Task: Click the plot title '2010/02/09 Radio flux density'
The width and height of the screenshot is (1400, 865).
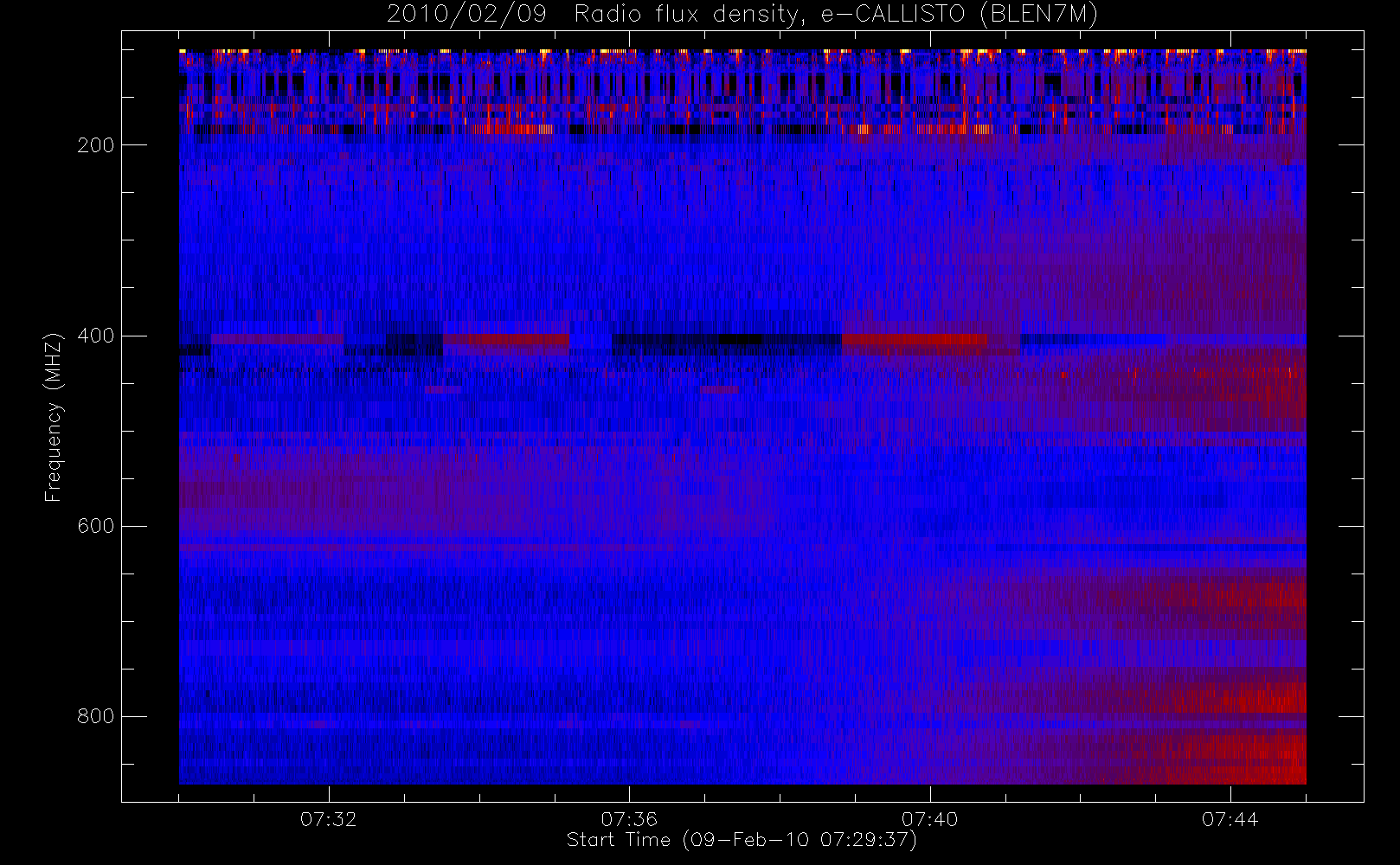Action: pos(742,15)
